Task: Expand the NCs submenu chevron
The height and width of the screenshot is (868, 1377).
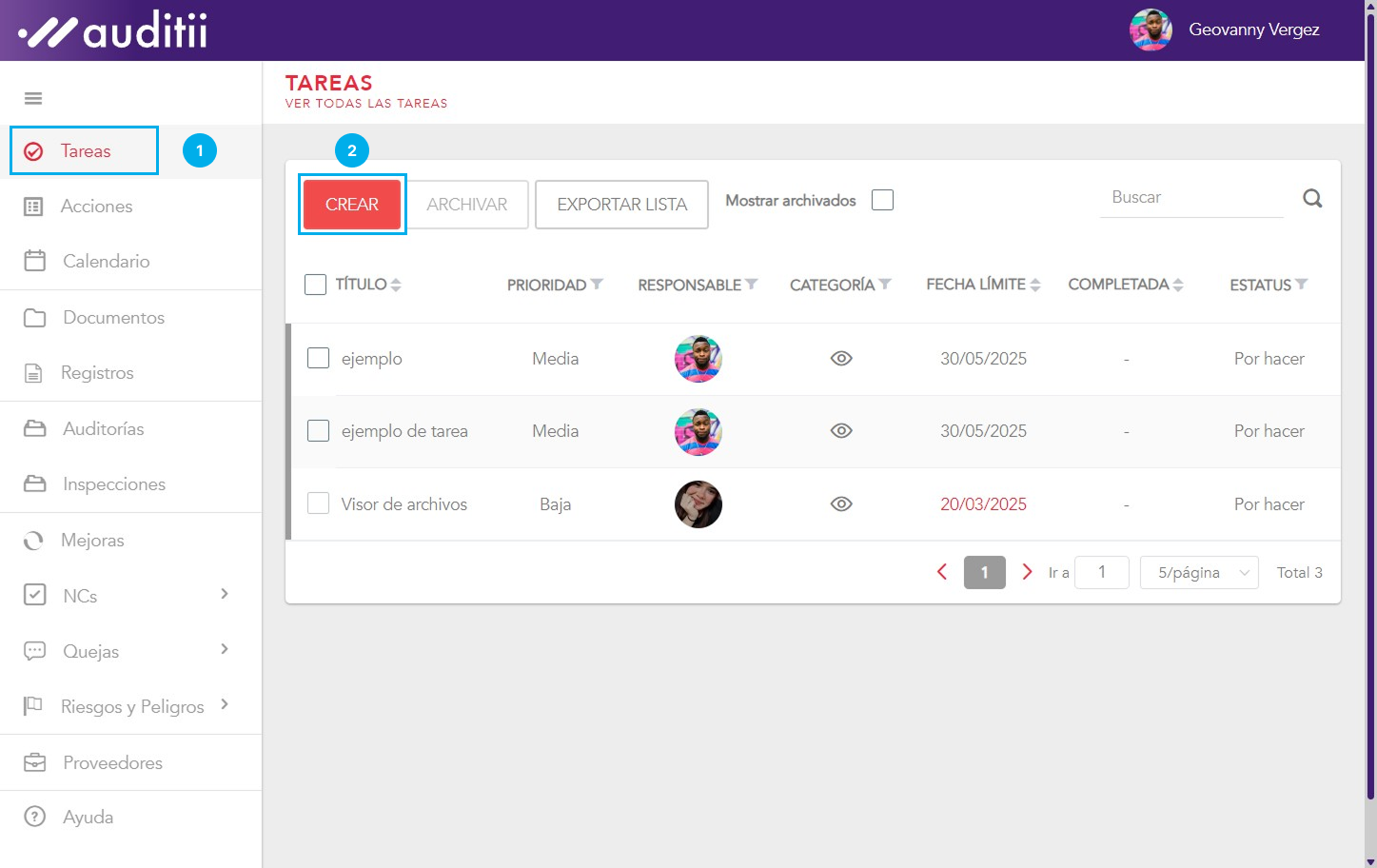Action: (225, 594)
